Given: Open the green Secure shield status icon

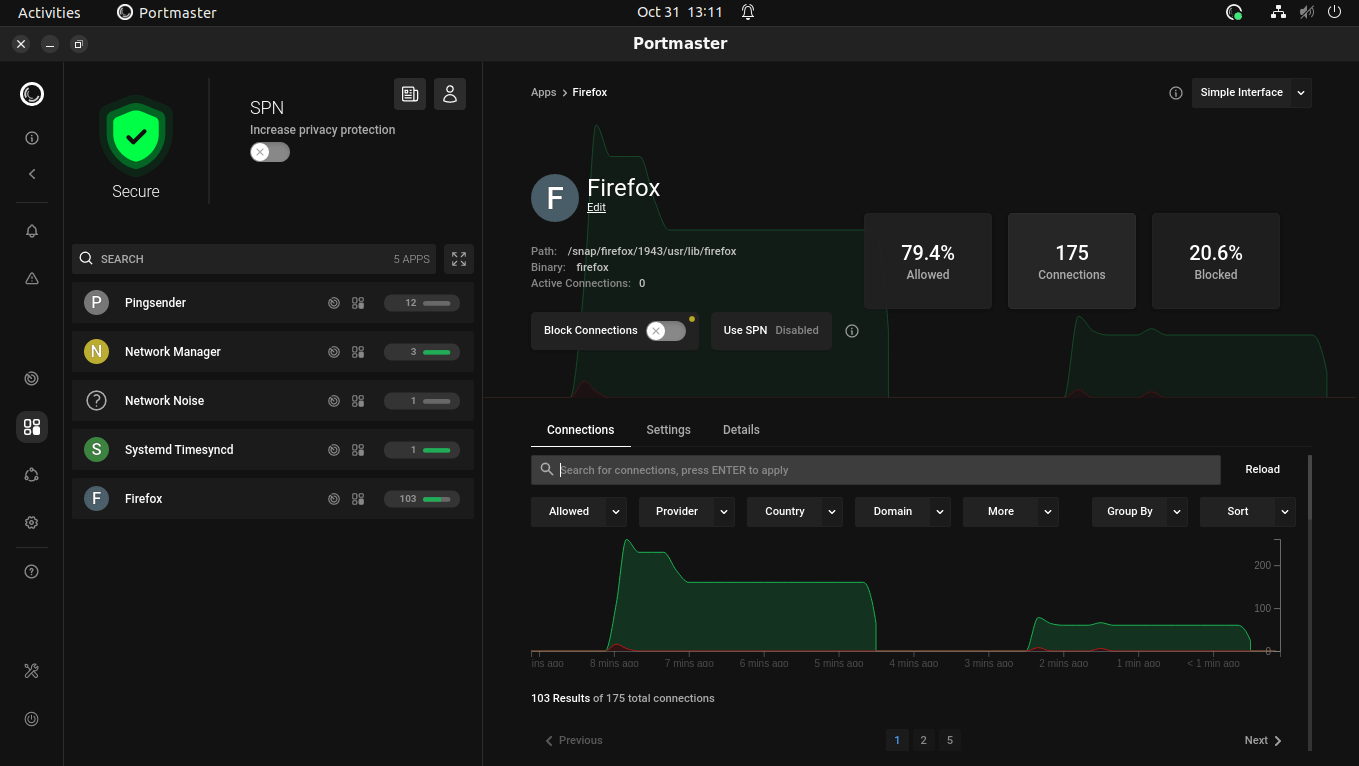Looking at the screenshot, I should [135, 137].
